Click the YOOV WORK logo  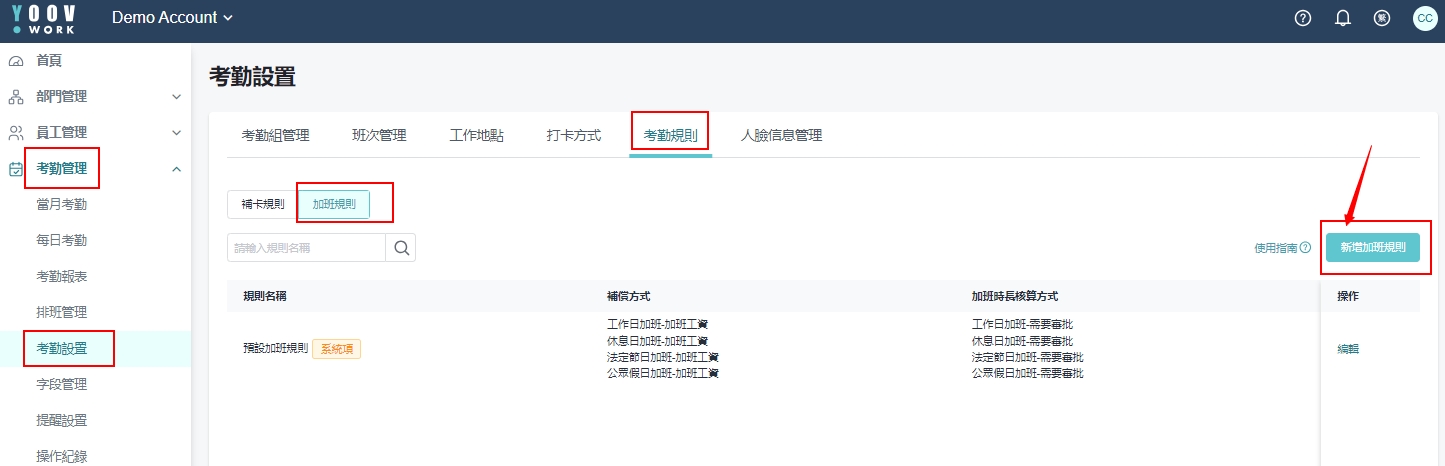click(x=44, y=18)
